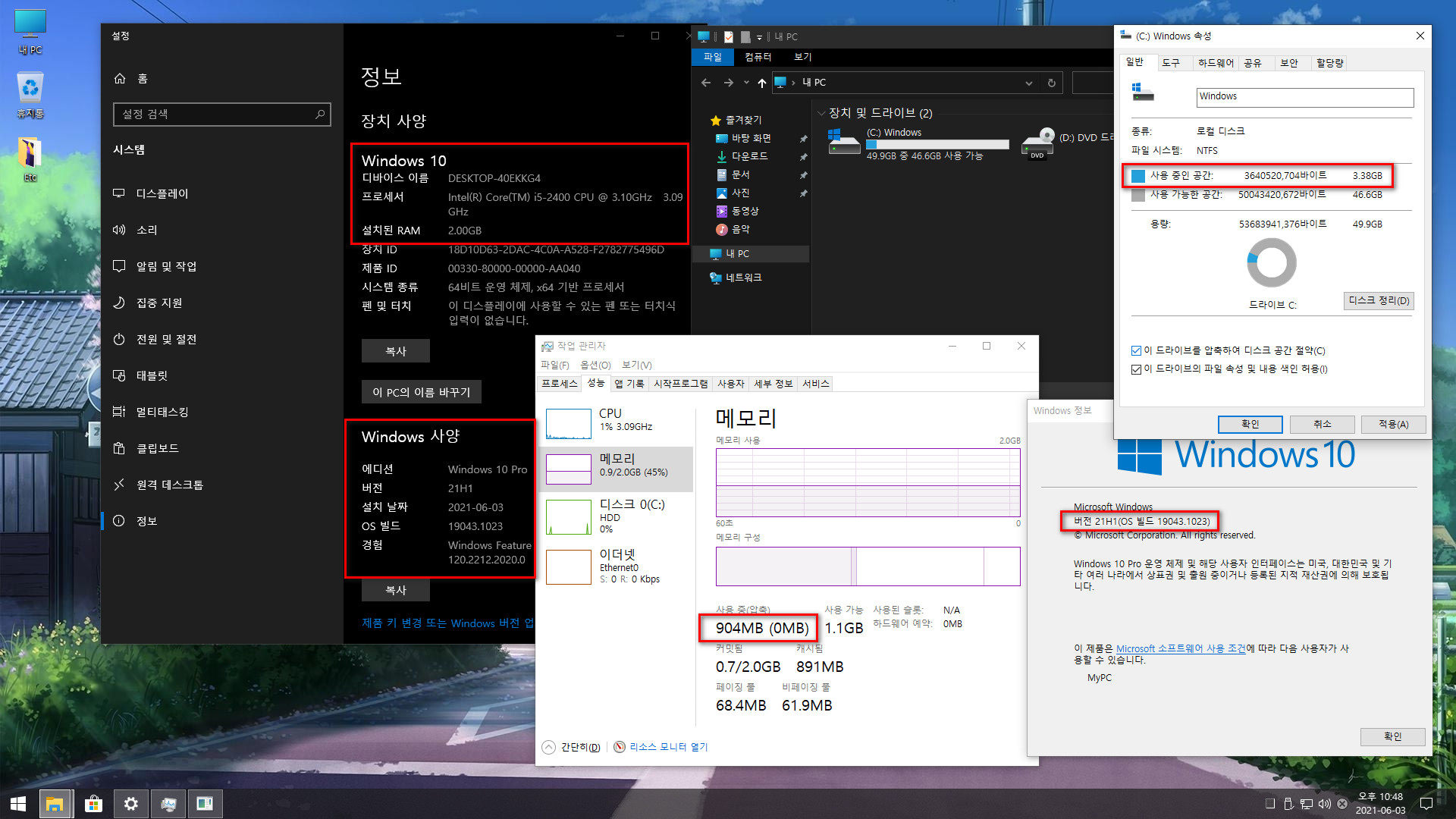Click 복사 under Windows specifications
This screenshot has width=1456, height=819.
coord(395,590)
